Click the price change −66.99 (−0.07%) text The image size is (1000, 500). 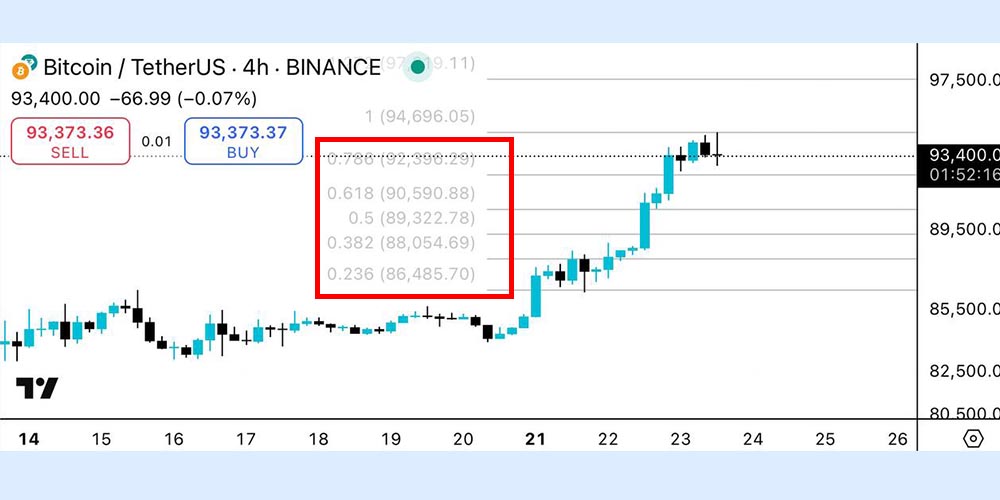click(183, 98)
